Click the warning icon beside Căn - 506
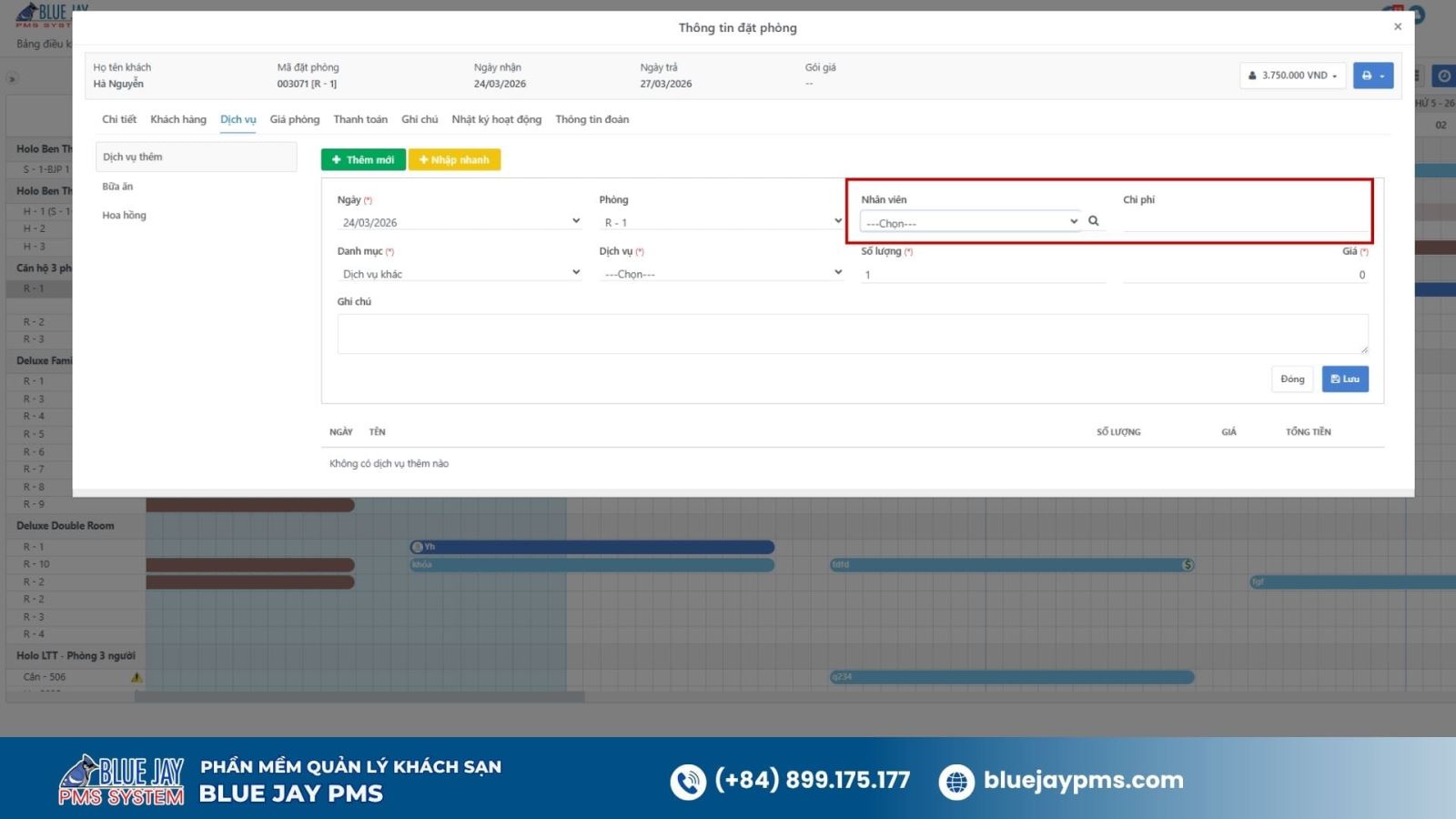Viewport: 1456px width, 819px height. 136,677
